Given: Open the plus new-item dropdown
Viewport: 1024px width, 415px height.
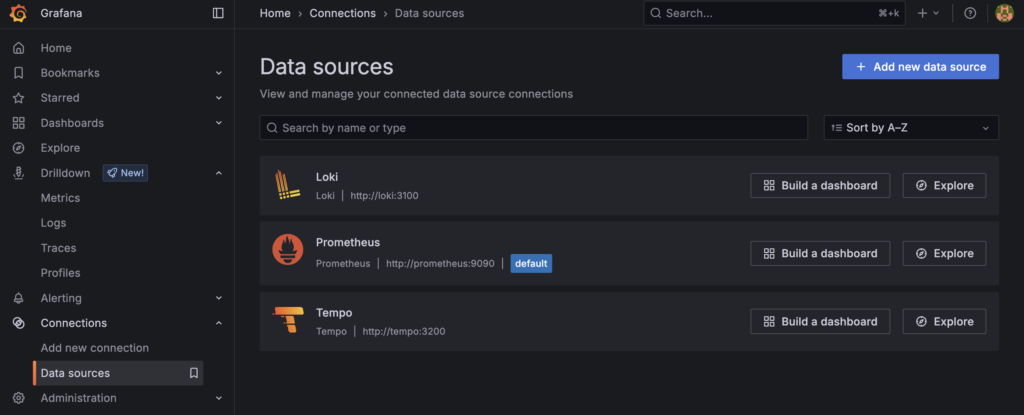Looking at the screenshot, I should 928,13.
